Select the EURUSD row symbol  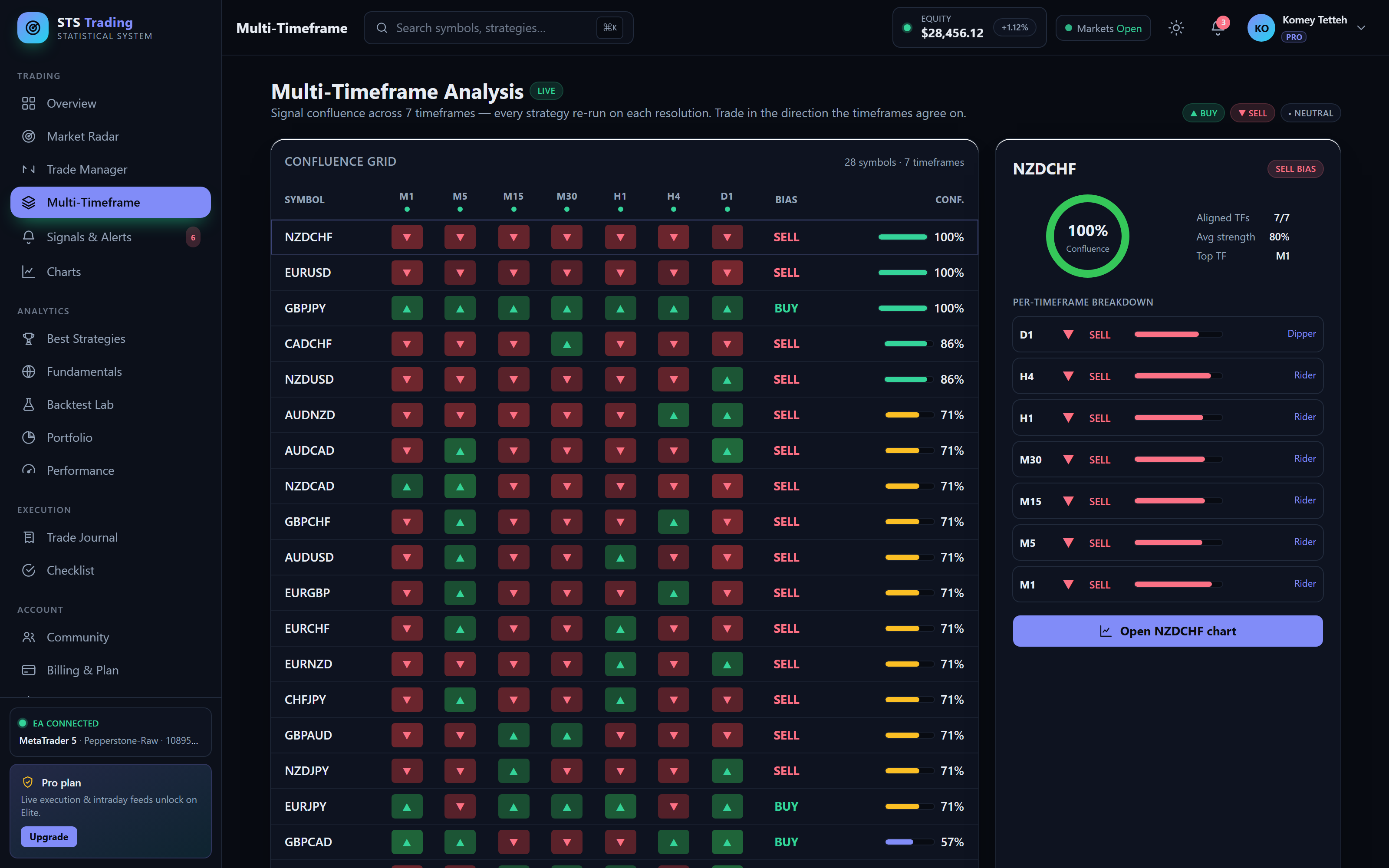click(x=308, y=273)
